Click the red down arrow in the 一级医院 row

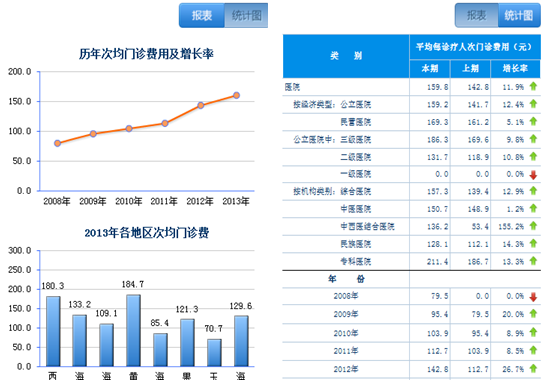533,175
